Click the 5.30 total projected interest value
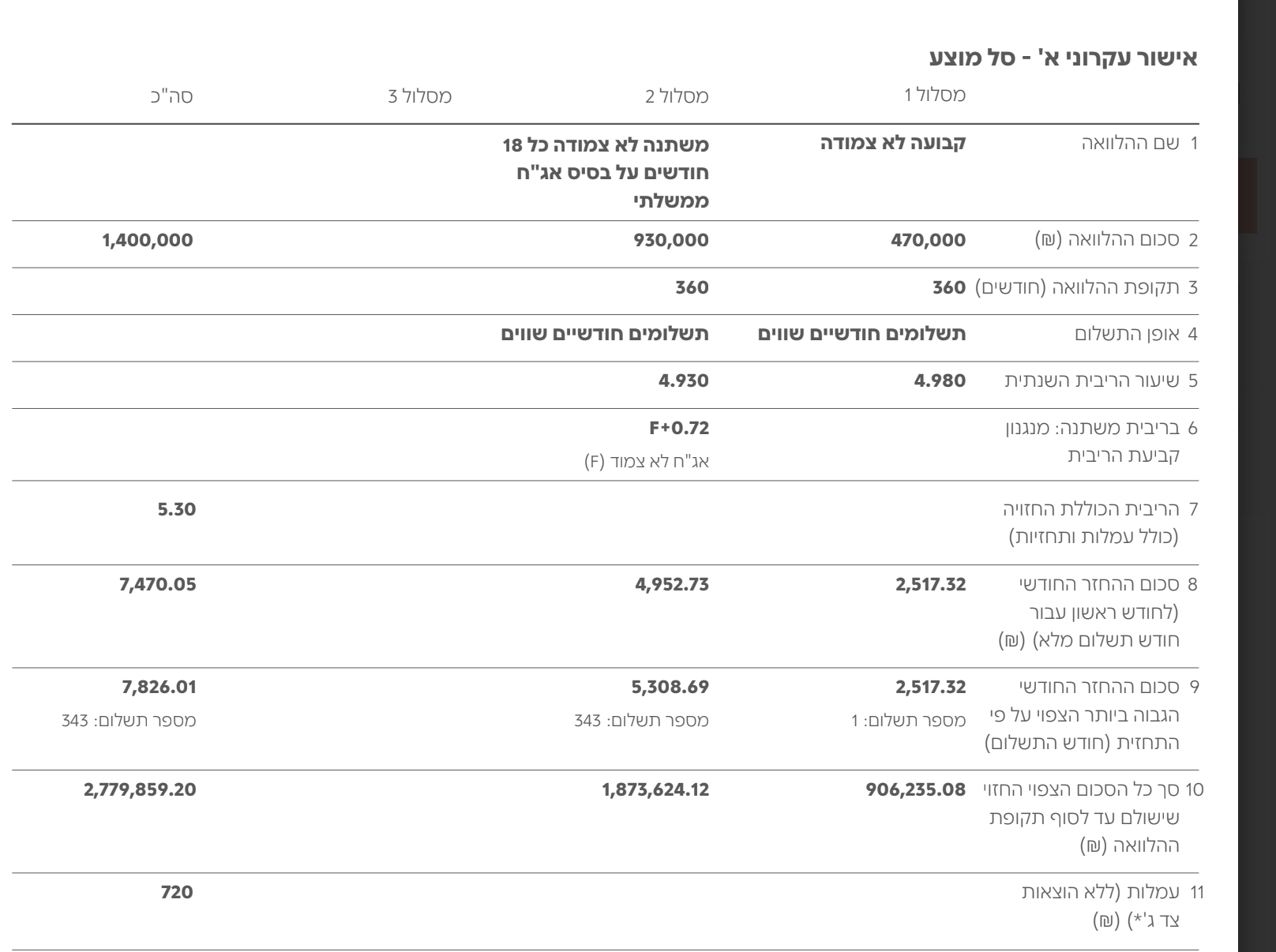Image resolution: width=1276 pixels, height=952 pixels. point(176,509)
